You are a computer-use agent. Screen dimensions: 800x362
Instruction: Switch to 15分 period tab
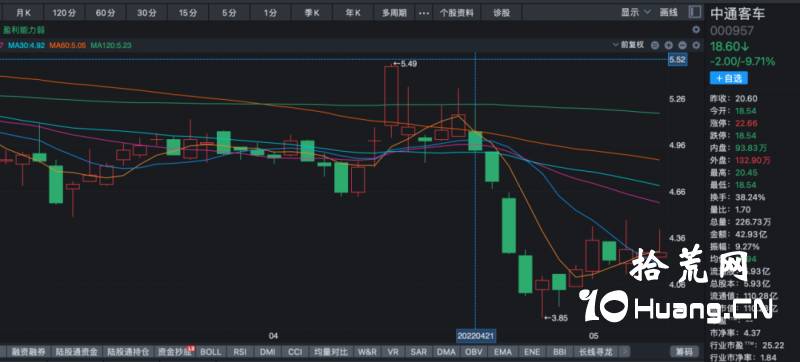pyautogui.click(x=188, y=13)
